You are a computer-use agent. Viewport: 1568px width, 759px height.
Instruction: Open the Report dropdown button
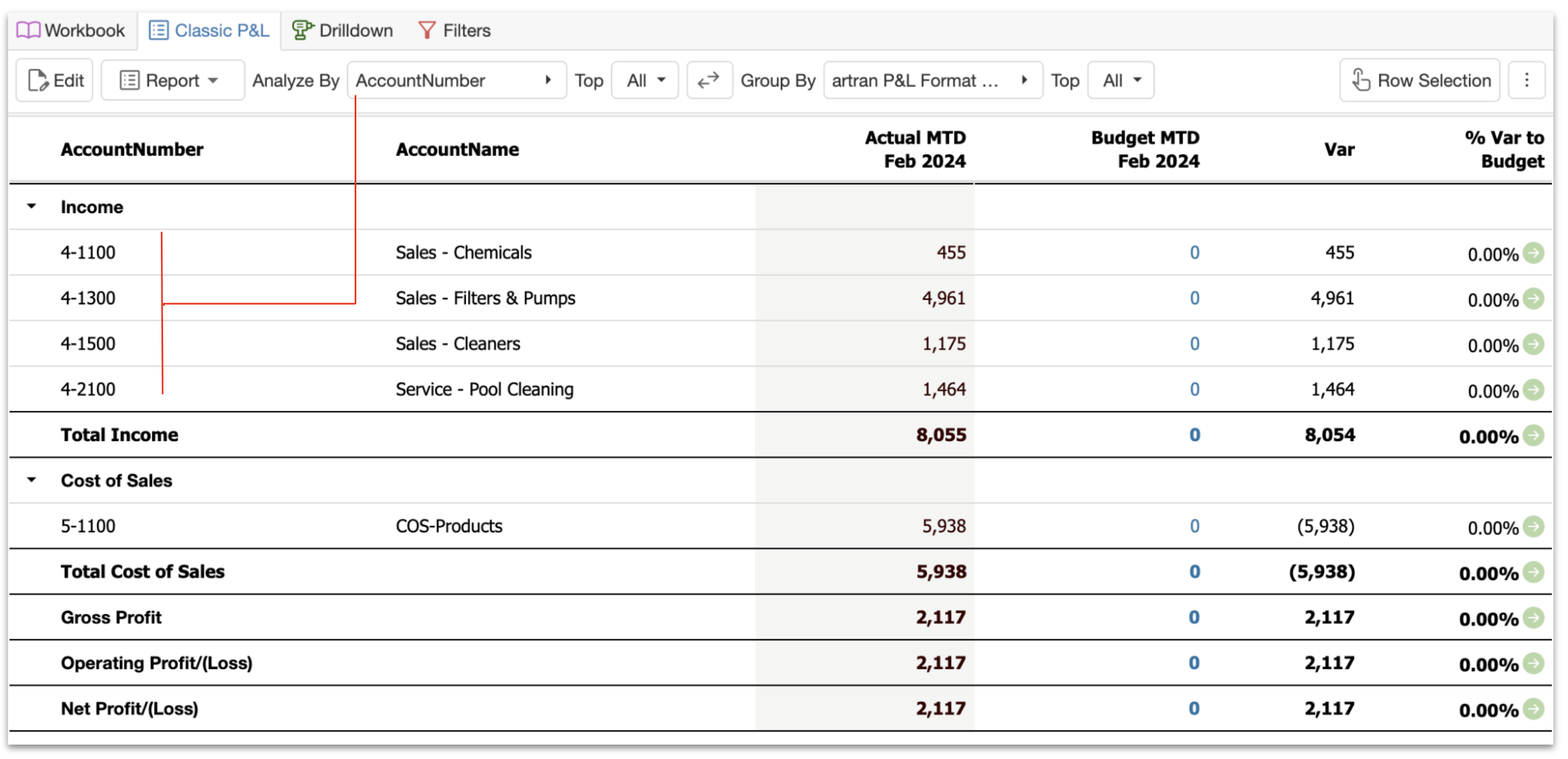click(172, 80)
